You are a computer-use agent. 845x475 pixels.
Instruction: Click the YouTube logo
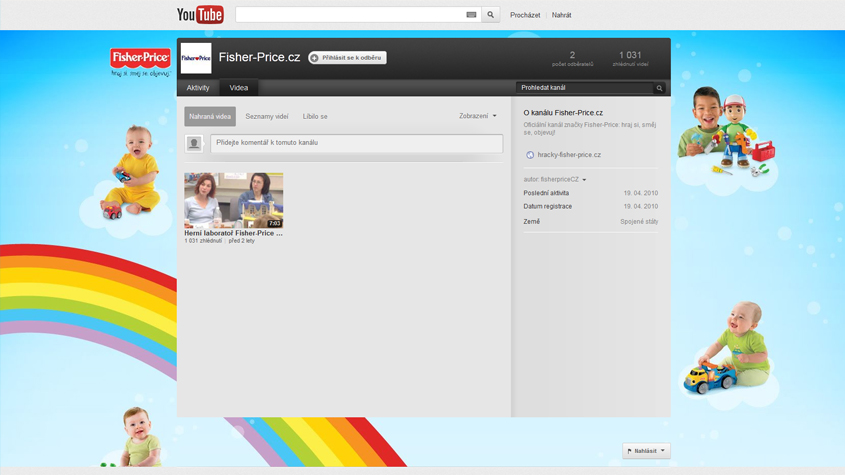point(200,15)
